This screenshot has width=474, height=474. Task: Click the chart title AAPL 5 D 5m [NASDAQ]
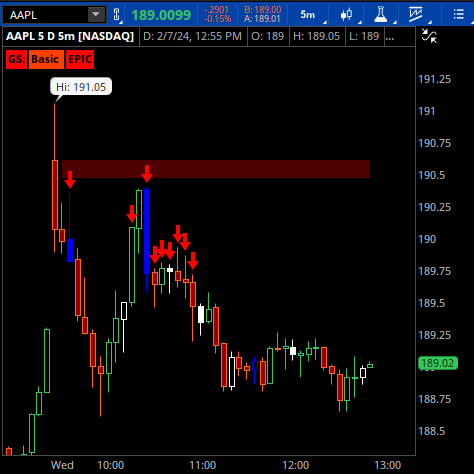click(x=70, y=36)
